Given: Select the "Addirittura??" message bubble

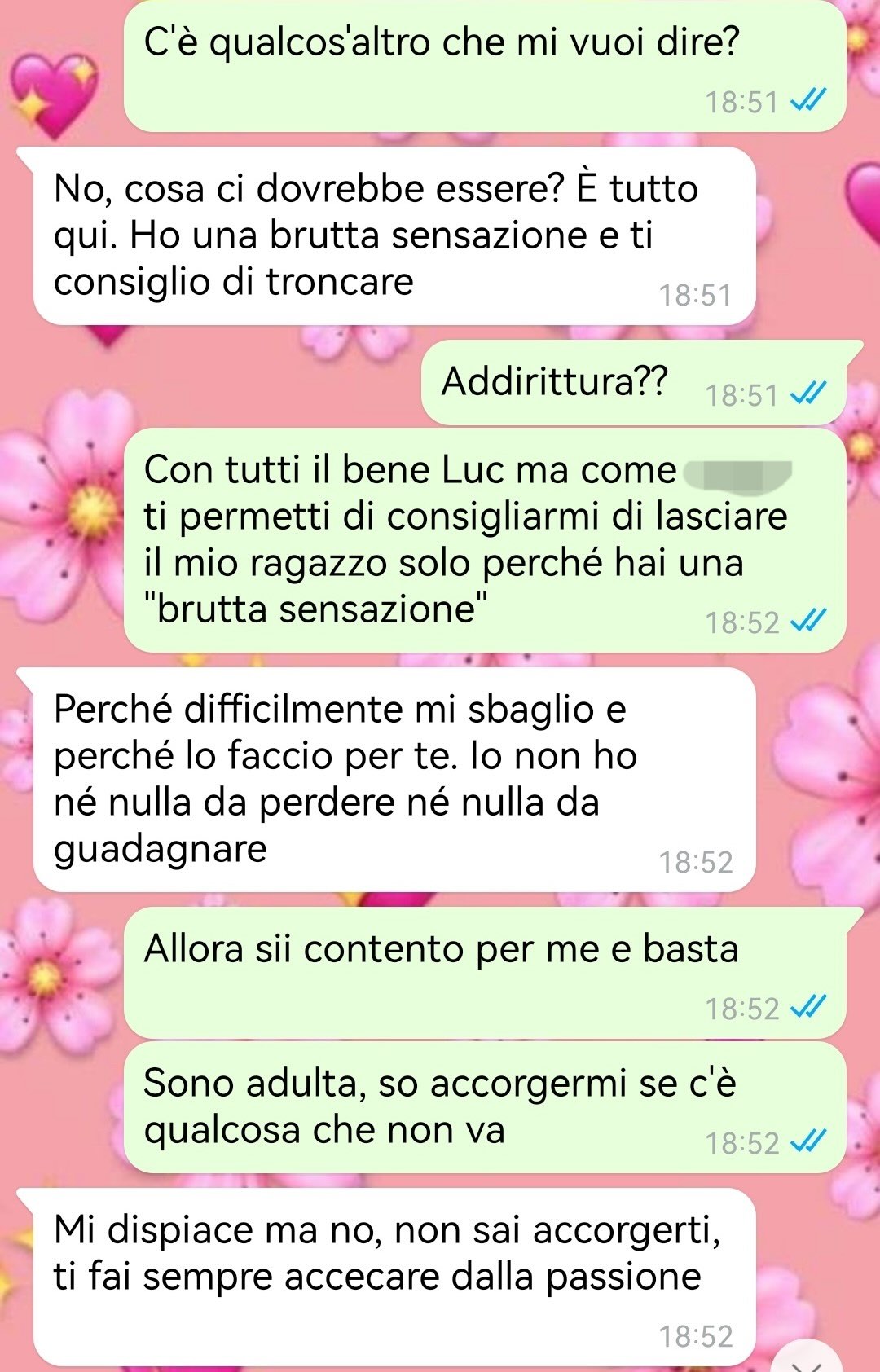Looking at the screenshot, I should (641, 383).
